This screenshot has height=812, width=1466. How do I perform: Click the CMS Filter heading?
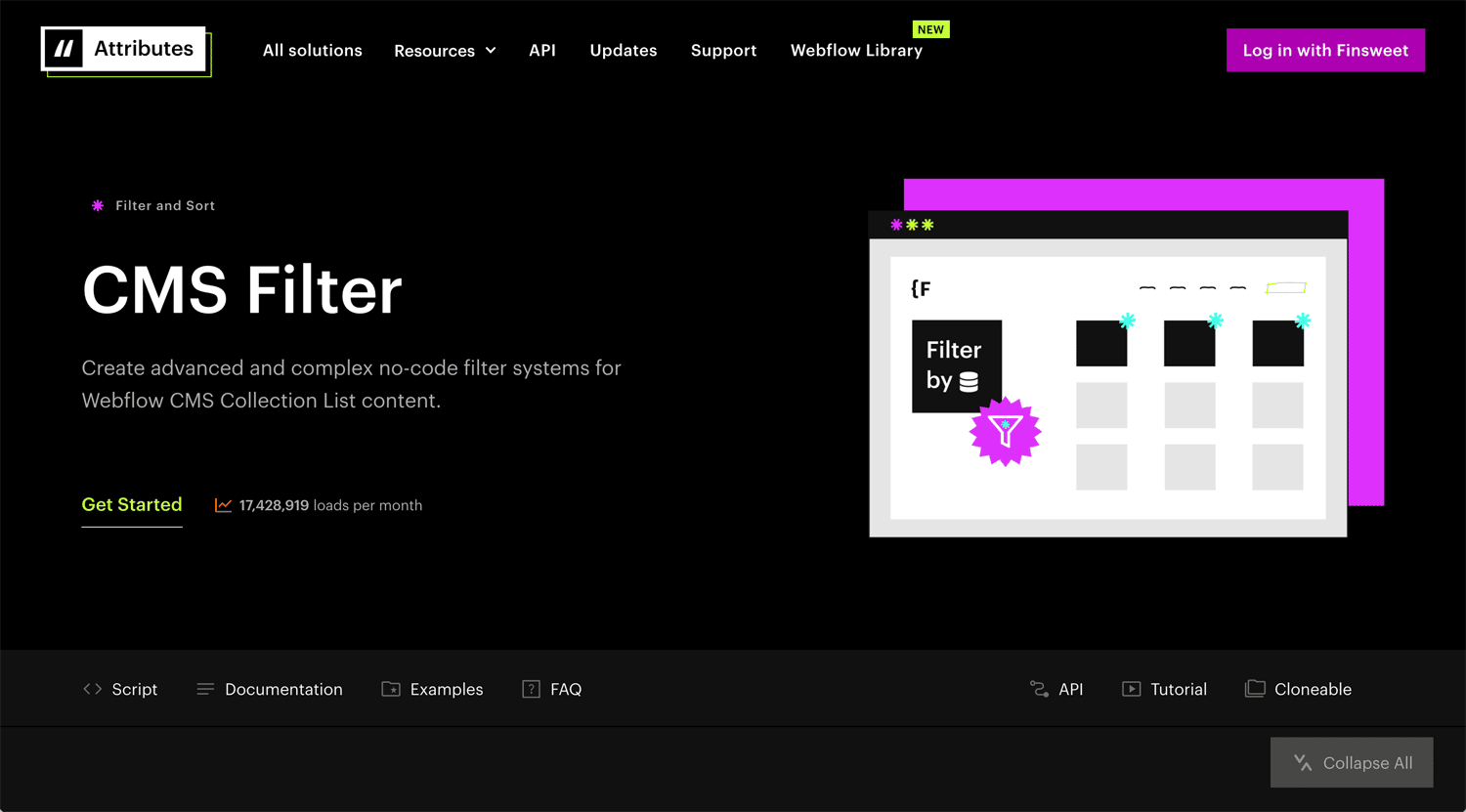coord(242,290)
